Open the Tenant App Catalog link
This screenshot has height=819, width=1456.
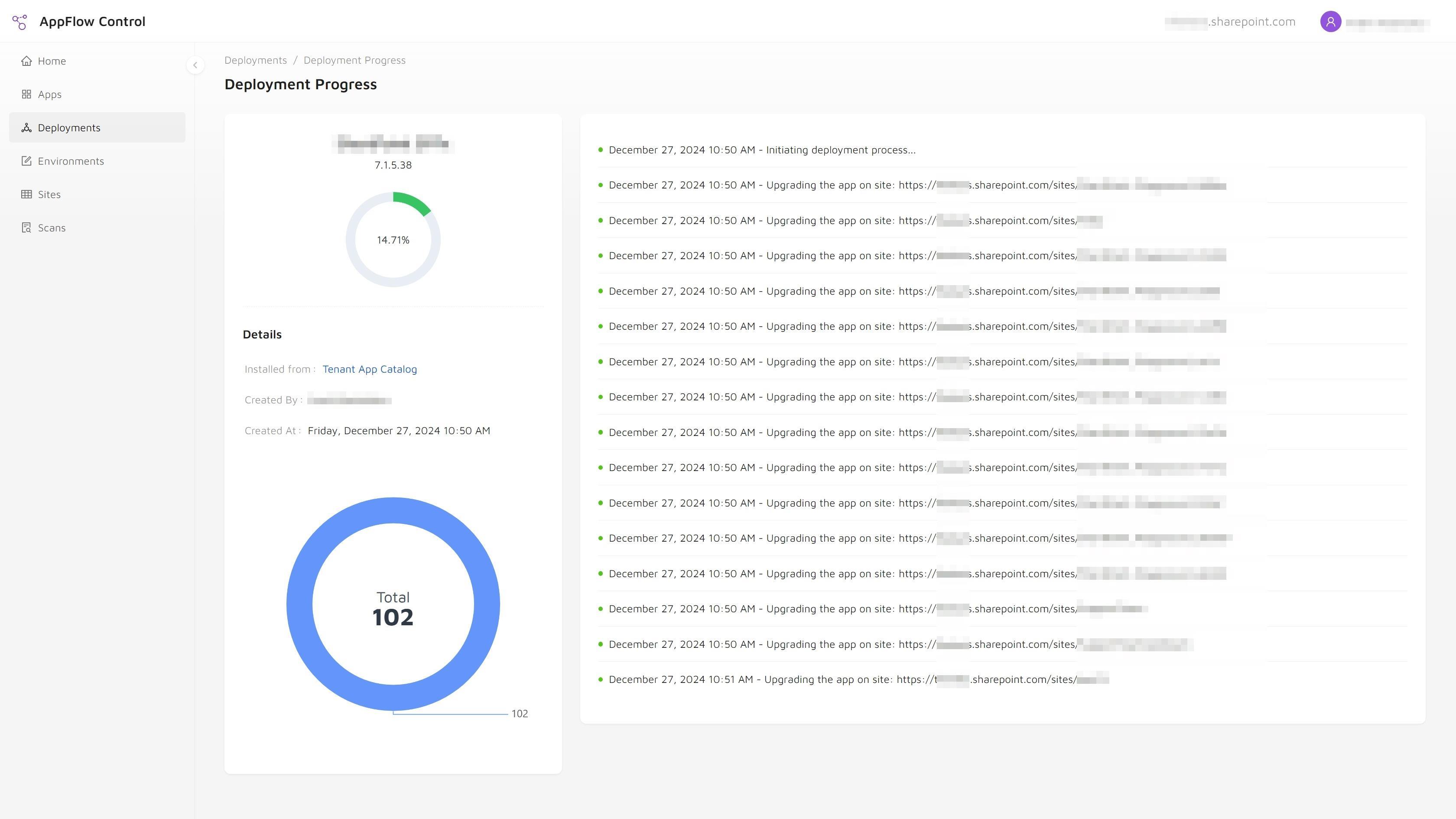370,369
